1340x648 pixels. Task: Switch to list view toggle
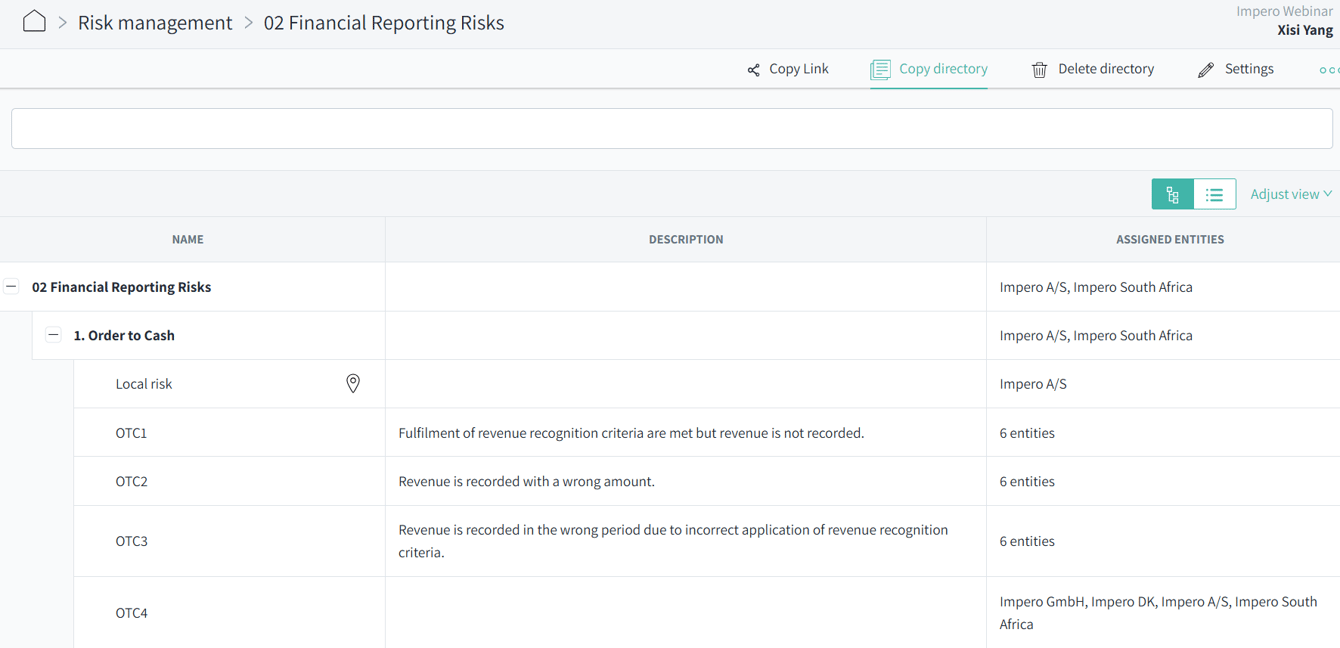pyautogui.click(x=1214, y=194)
